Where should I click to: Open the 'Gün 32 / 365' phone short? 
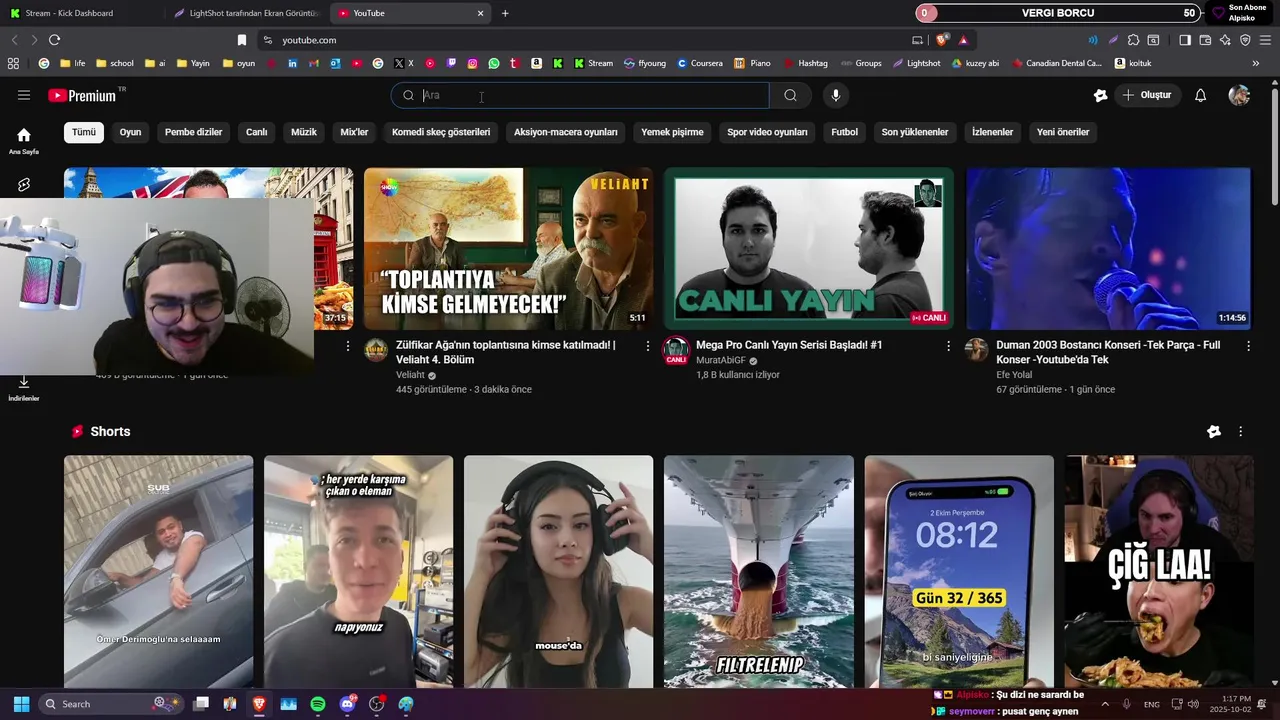(959, 572)
